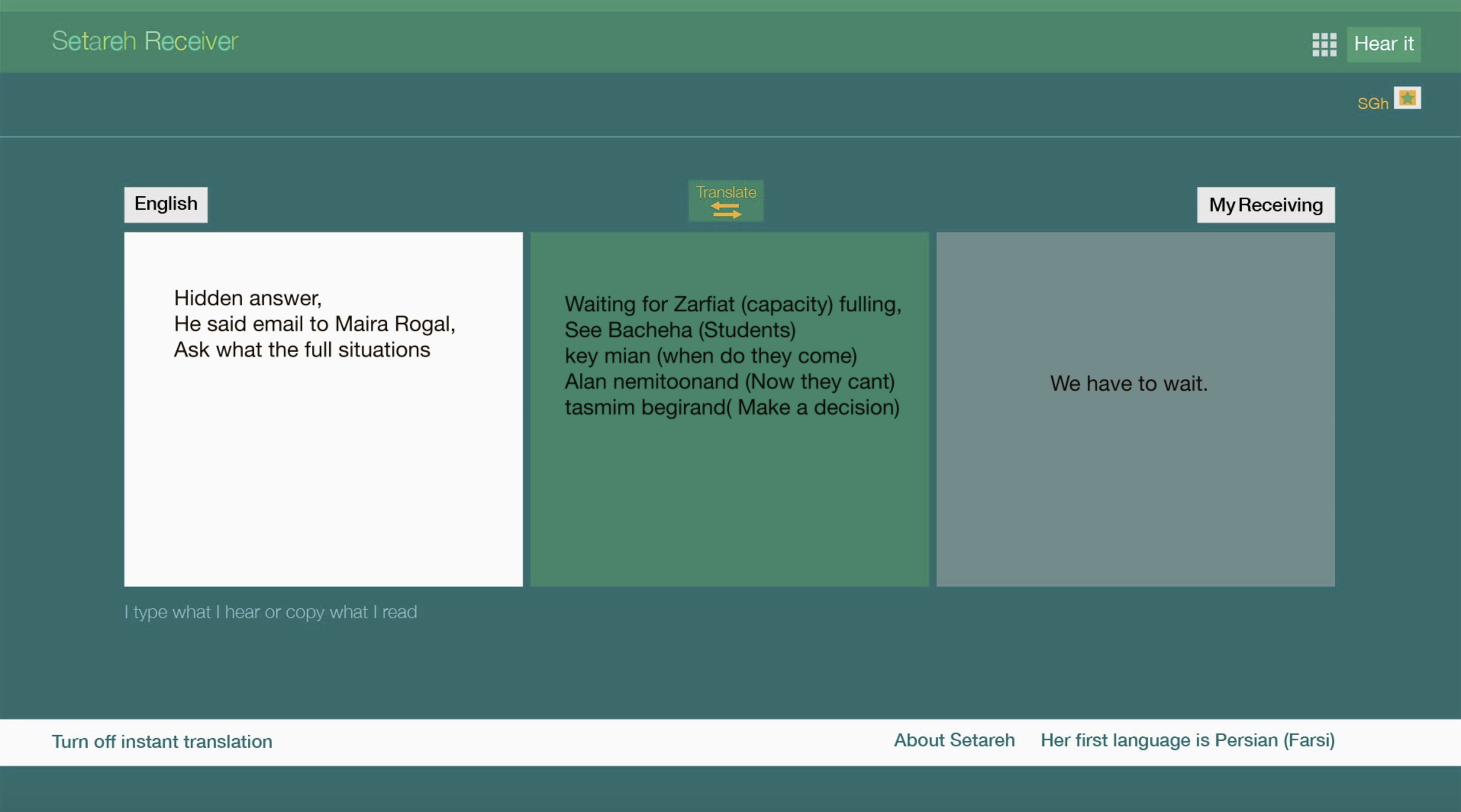Select the My Receiving tab
The image size is (1461, 812).
pos(1265,205)
